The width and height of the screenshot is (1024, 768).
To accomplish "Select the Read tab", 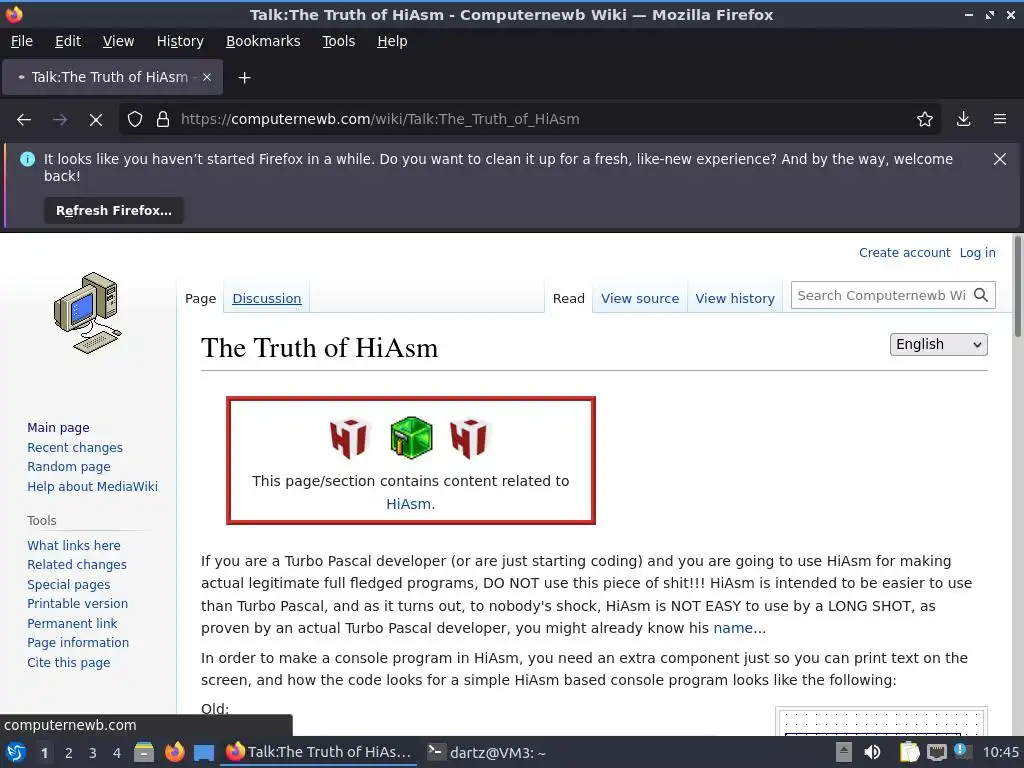I will (569, 298).
